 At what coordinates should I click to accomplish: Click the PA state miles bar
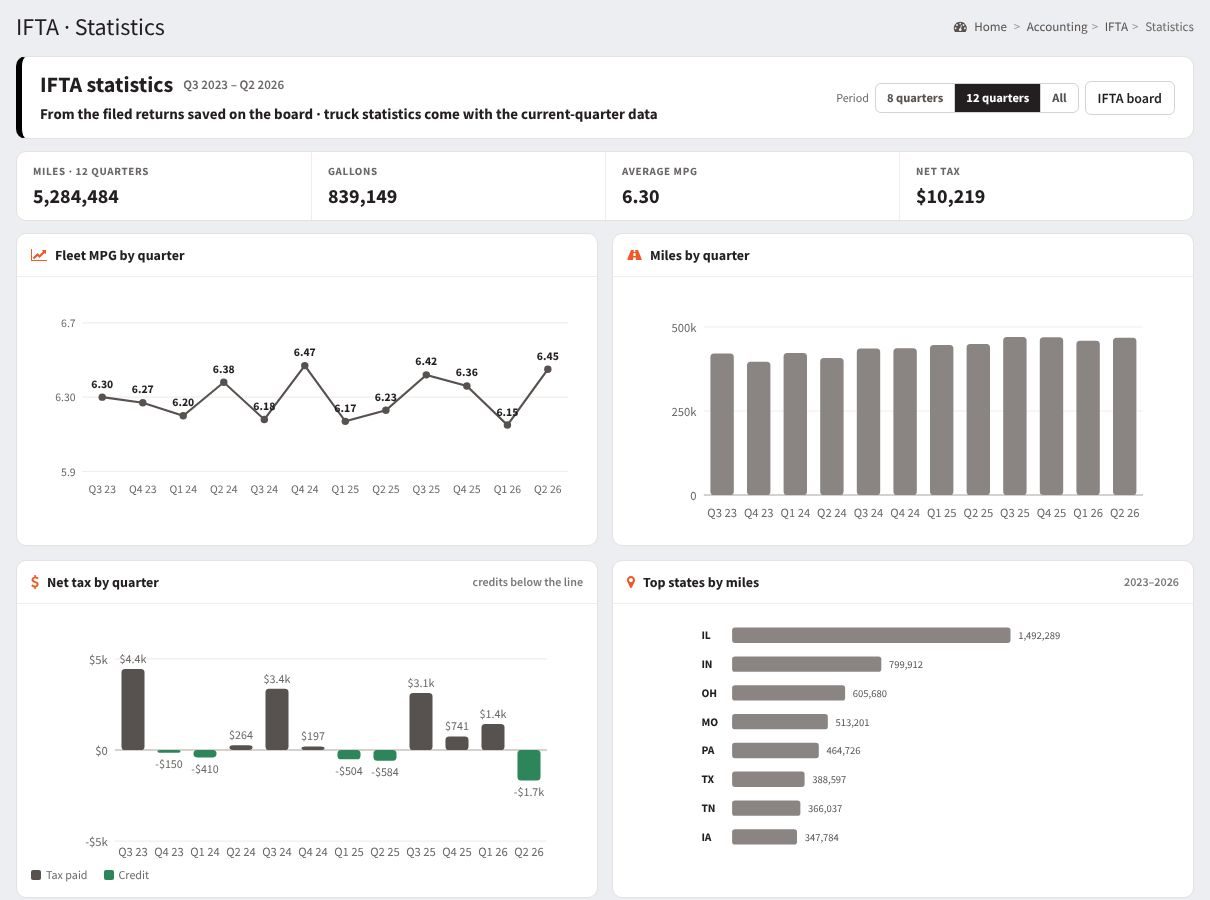775,750
